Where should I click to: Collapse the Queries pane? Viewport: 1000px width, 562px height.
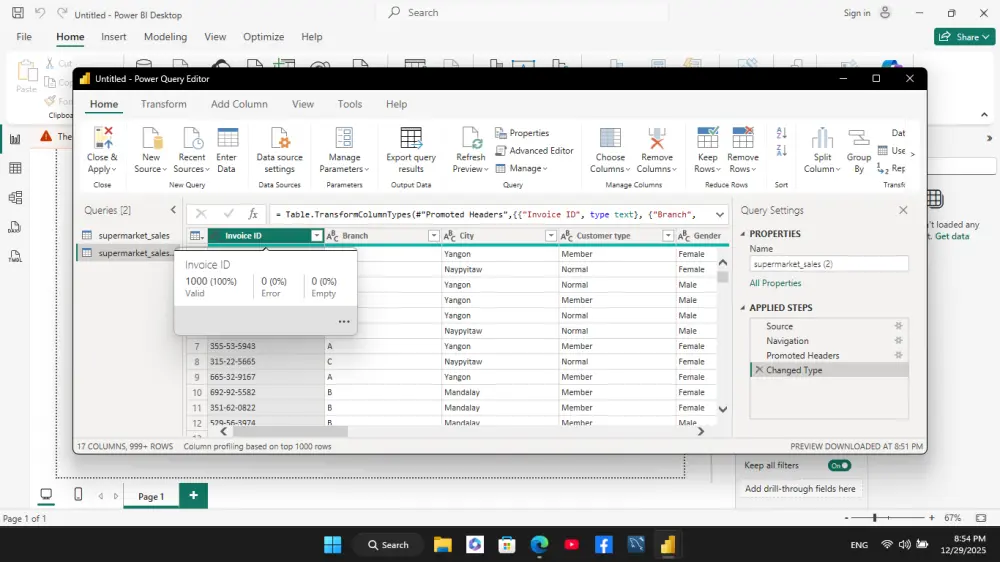click(x=173, y=210)
